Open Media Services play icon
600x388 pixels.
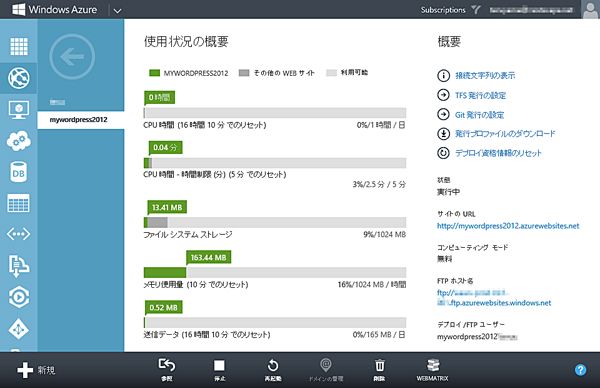point(18,297)
